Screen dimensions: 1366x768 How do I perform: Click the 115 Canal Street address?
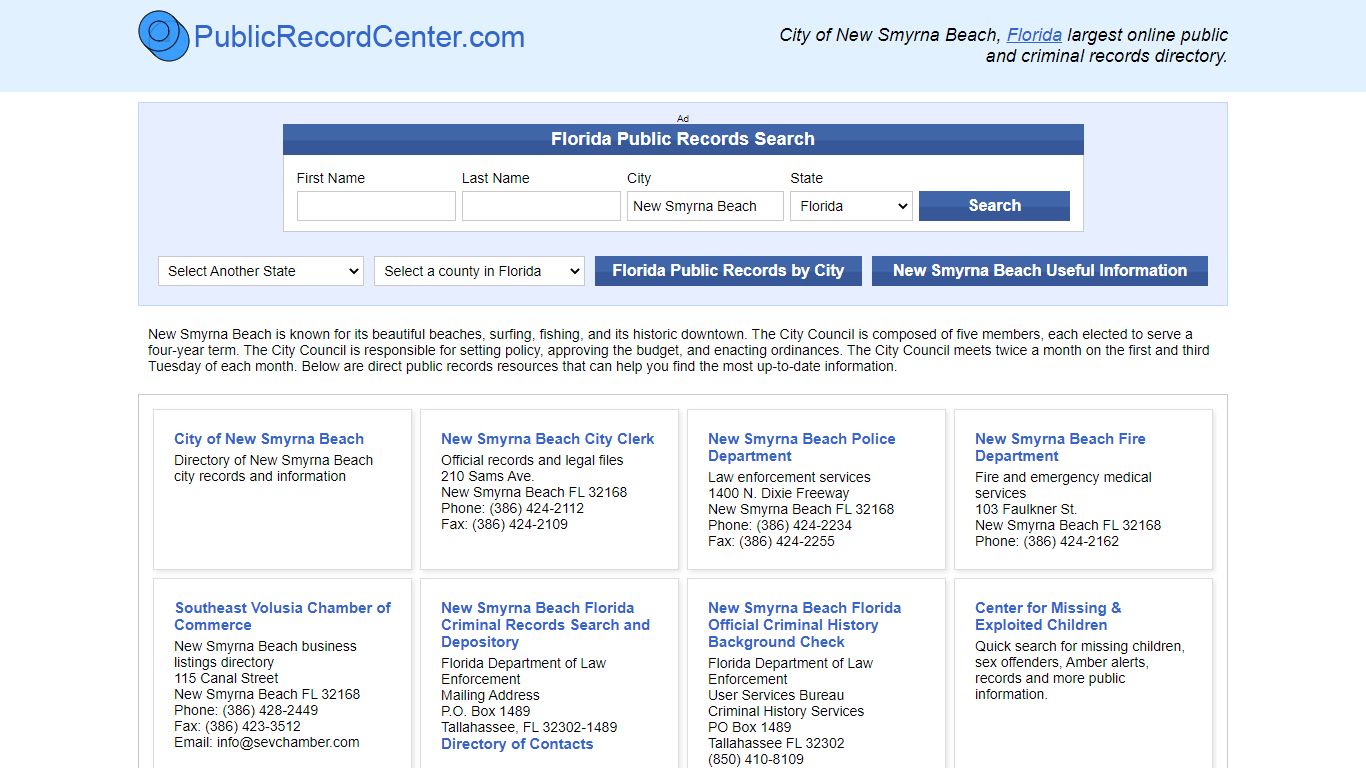tap(226, 678)
